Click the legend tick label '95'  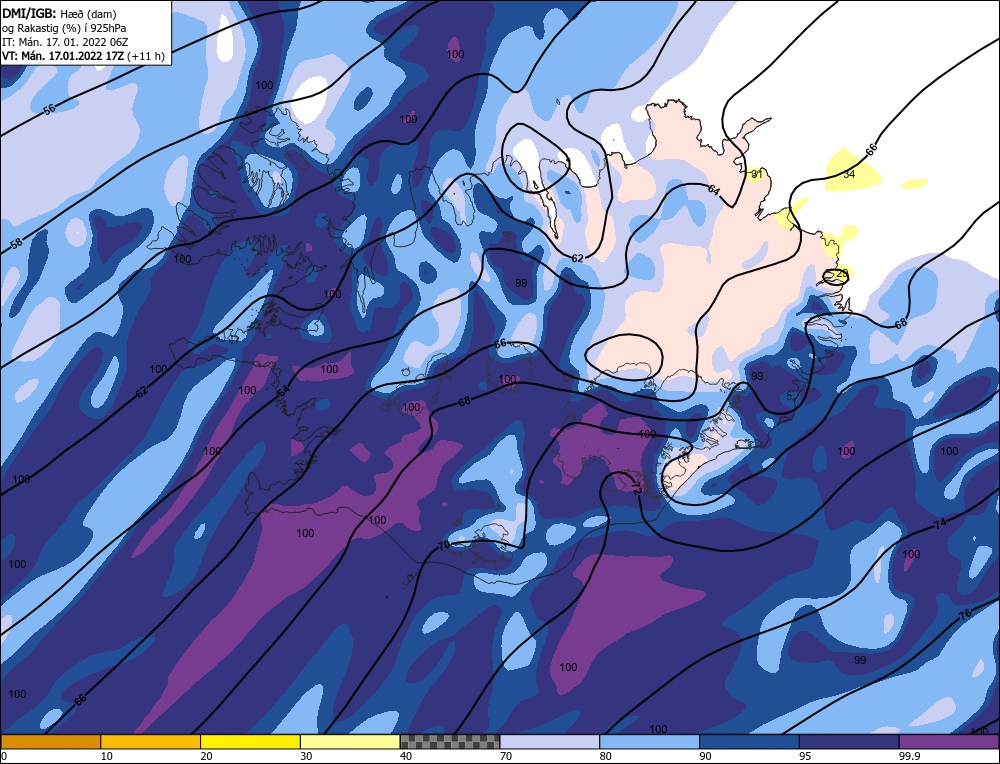pos(805,756)
